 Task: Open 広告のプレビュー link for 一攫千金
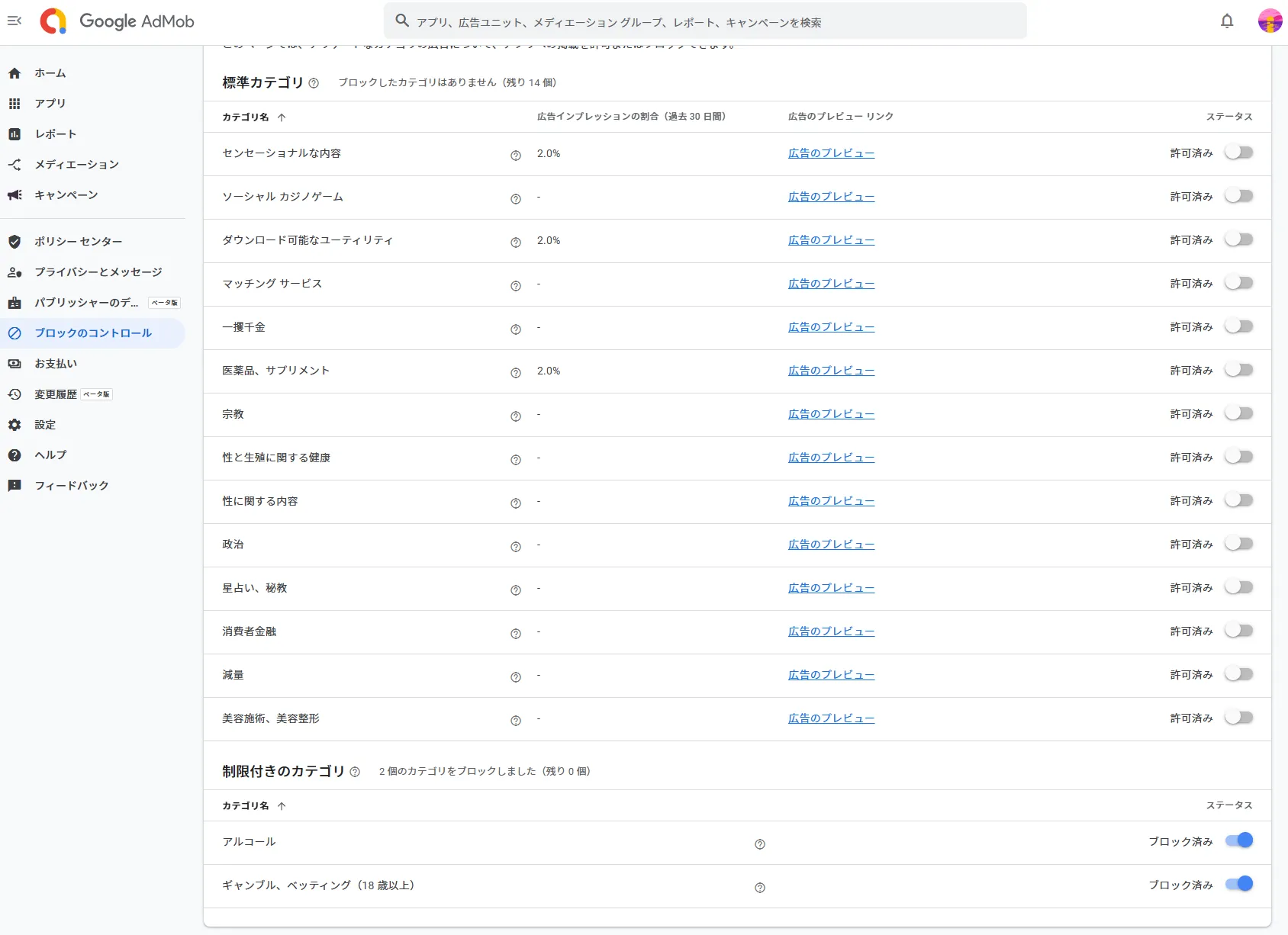[831, 327]
